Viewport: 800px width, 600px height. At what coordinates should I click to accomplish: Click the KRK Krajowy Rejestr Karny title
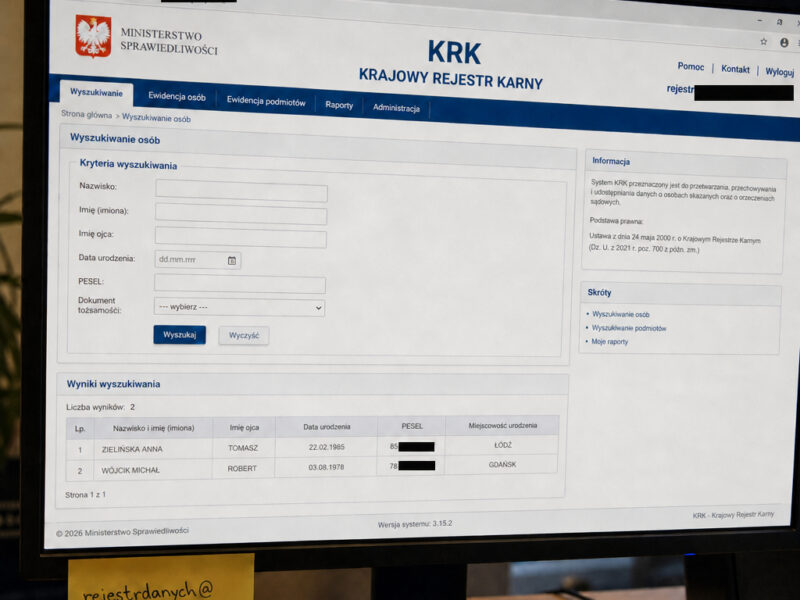coord(452,66)
